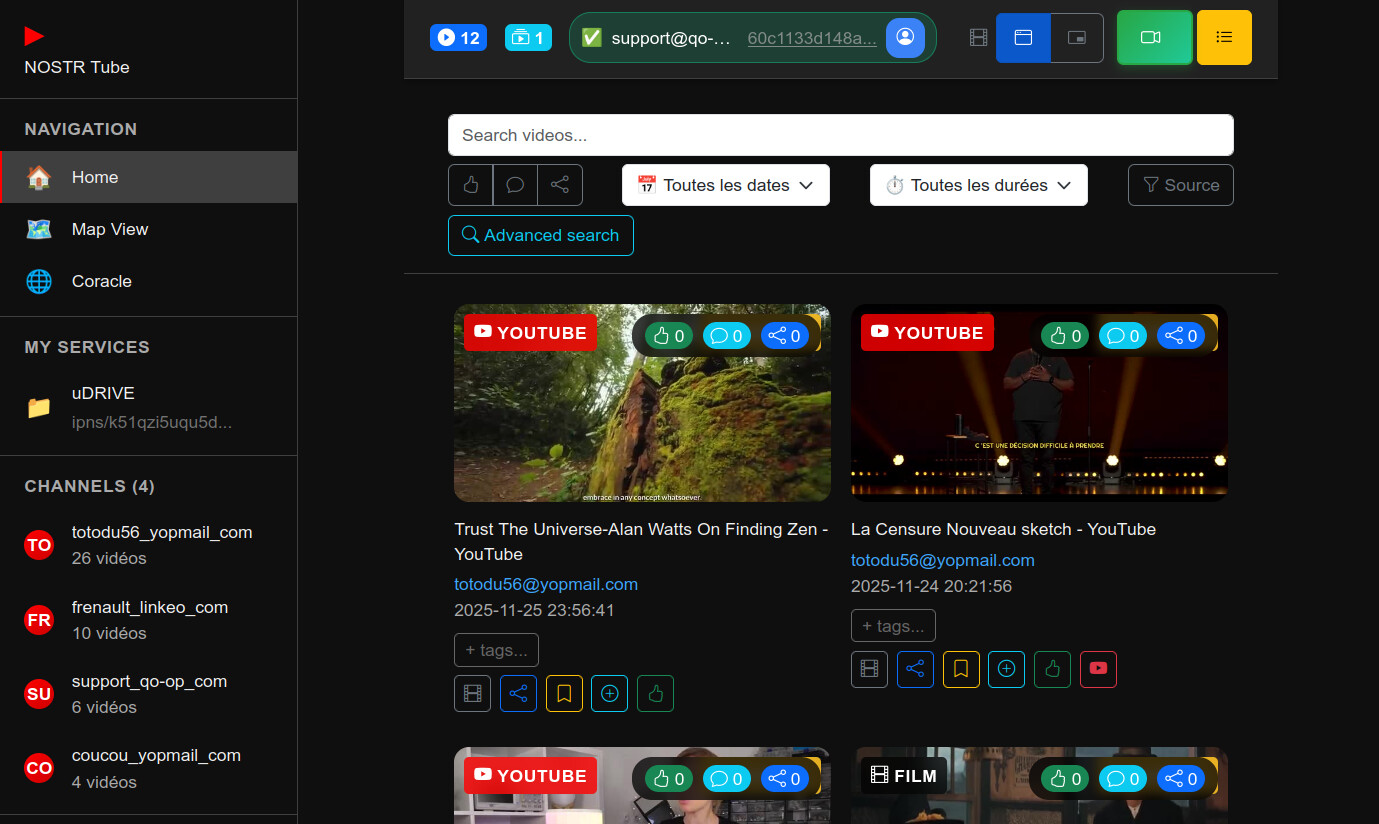Open the La Censure video on YouTube
This screenshot has width=1379, height=824.
(1098, 669)
